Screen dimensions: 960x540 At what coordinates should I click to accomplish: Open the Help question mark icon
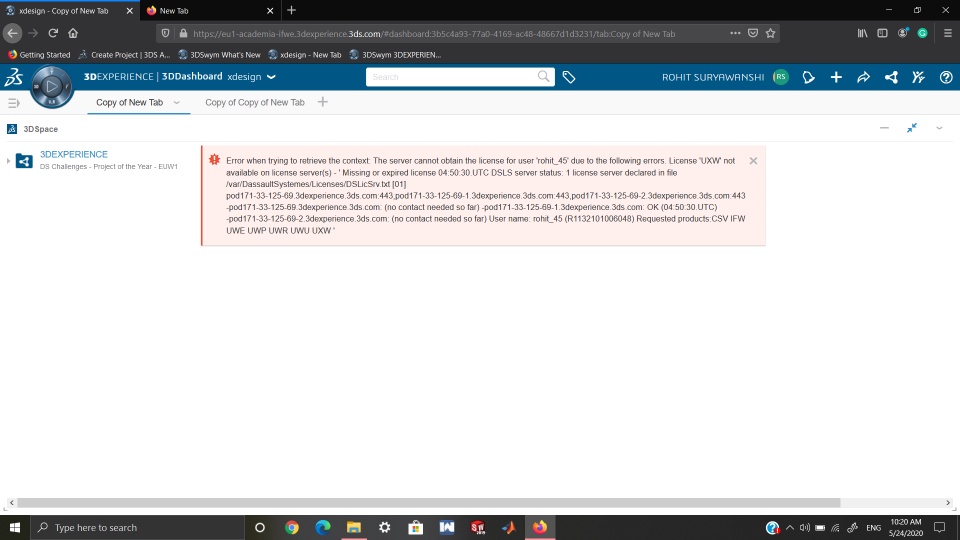946,77
